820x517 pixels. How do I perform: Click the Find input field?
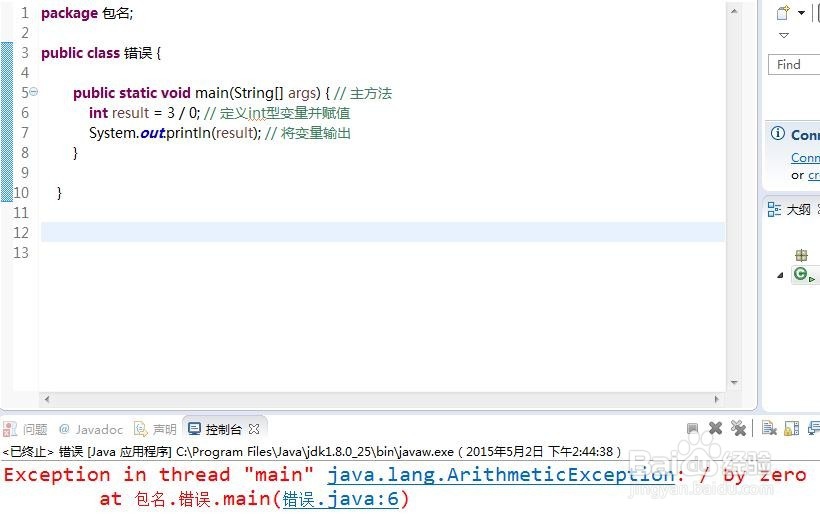(x=794, y=65)
